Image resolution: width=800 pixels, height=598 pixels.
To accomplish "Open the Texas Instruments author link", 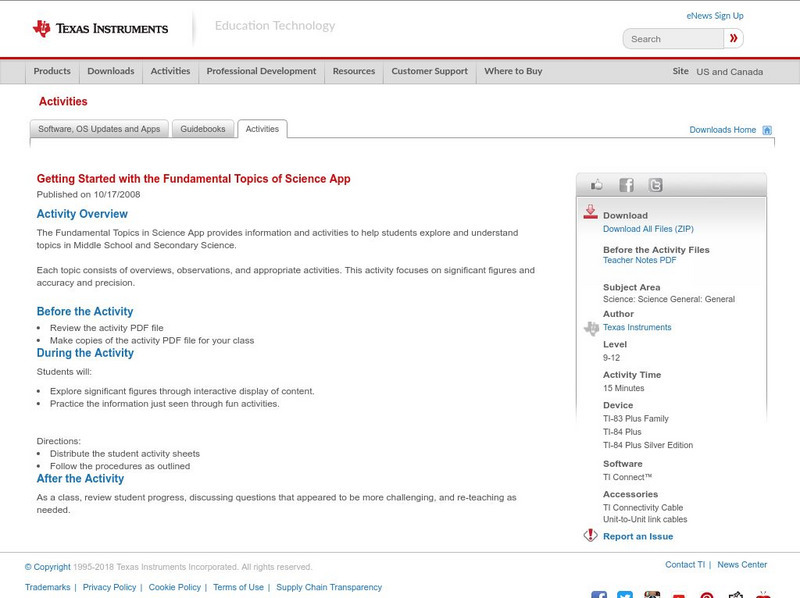I will tap(637, 328).
